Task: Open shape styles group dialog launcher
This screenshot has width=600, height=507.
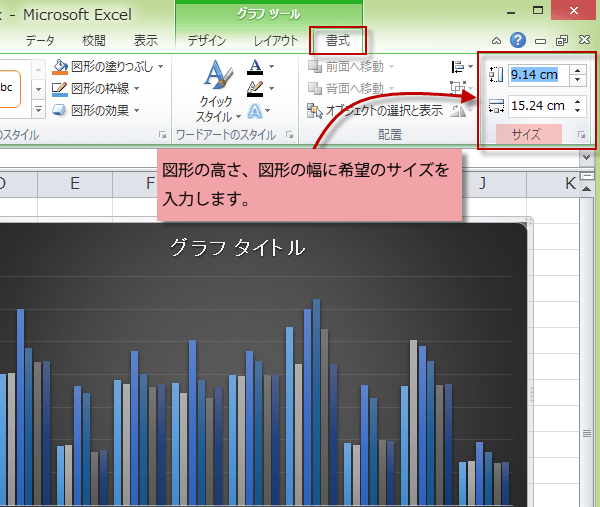Action: (163, 135)
